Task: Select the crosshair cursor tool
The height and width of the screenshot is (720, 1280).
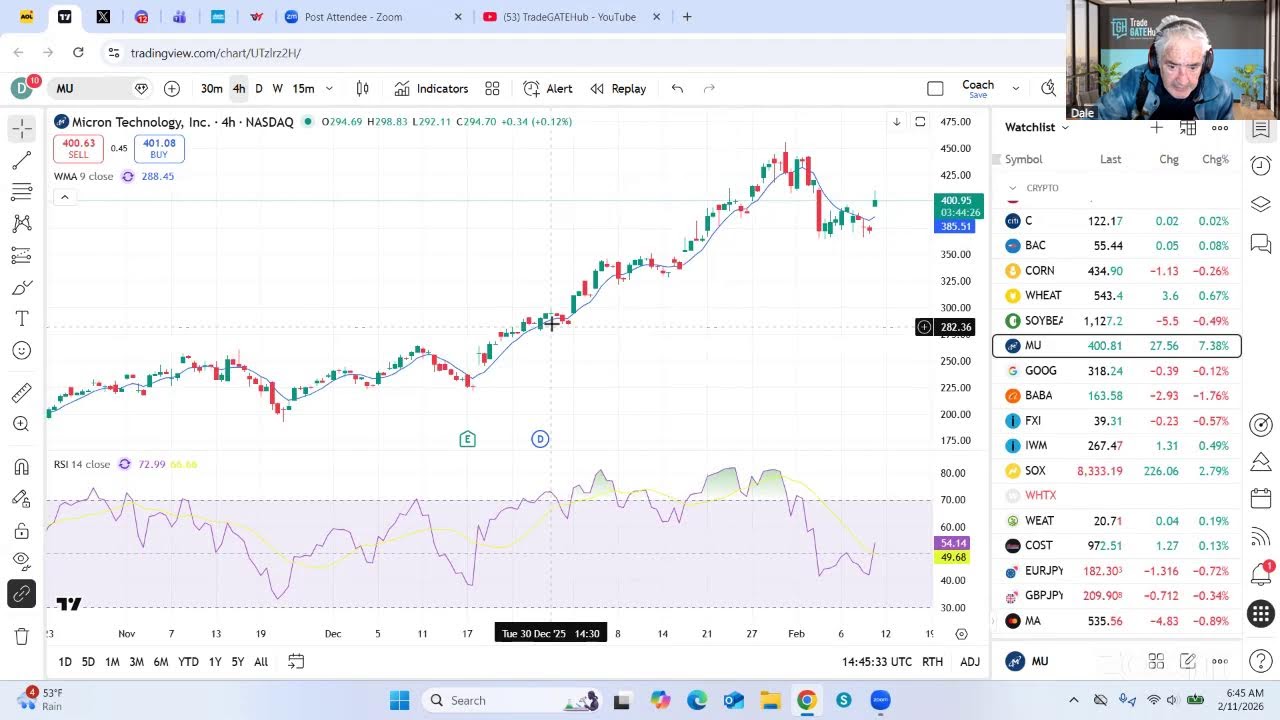Action: 22,128
